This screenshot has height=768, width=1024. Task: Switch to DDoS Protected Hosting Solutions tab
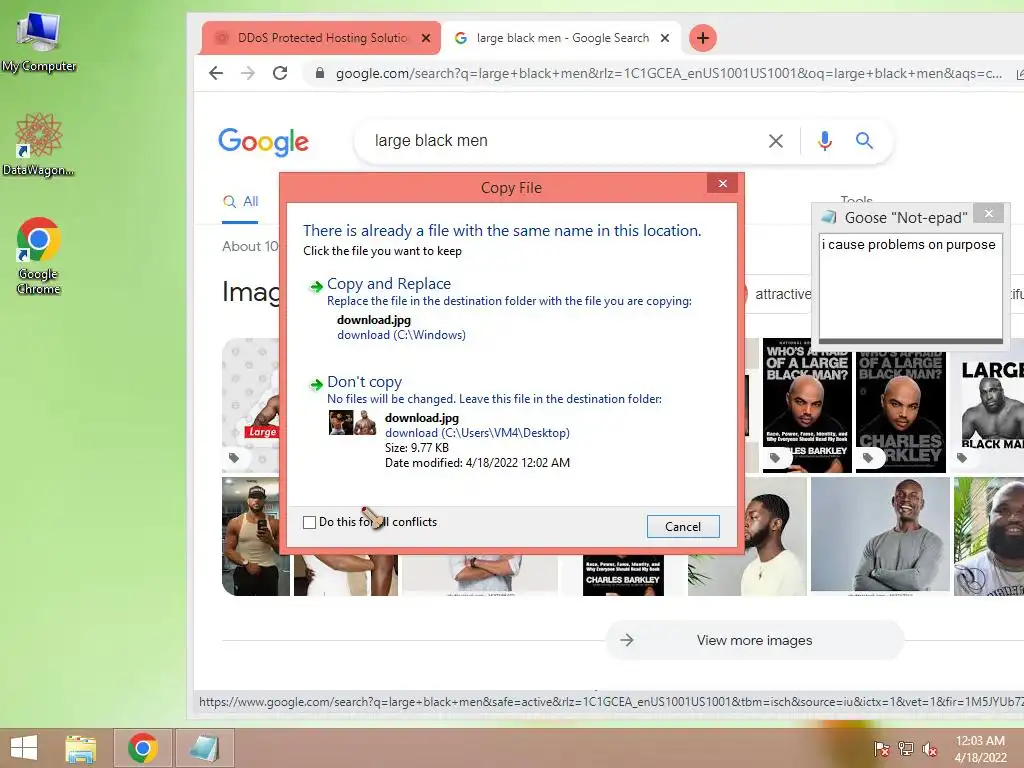click(322, 38)
